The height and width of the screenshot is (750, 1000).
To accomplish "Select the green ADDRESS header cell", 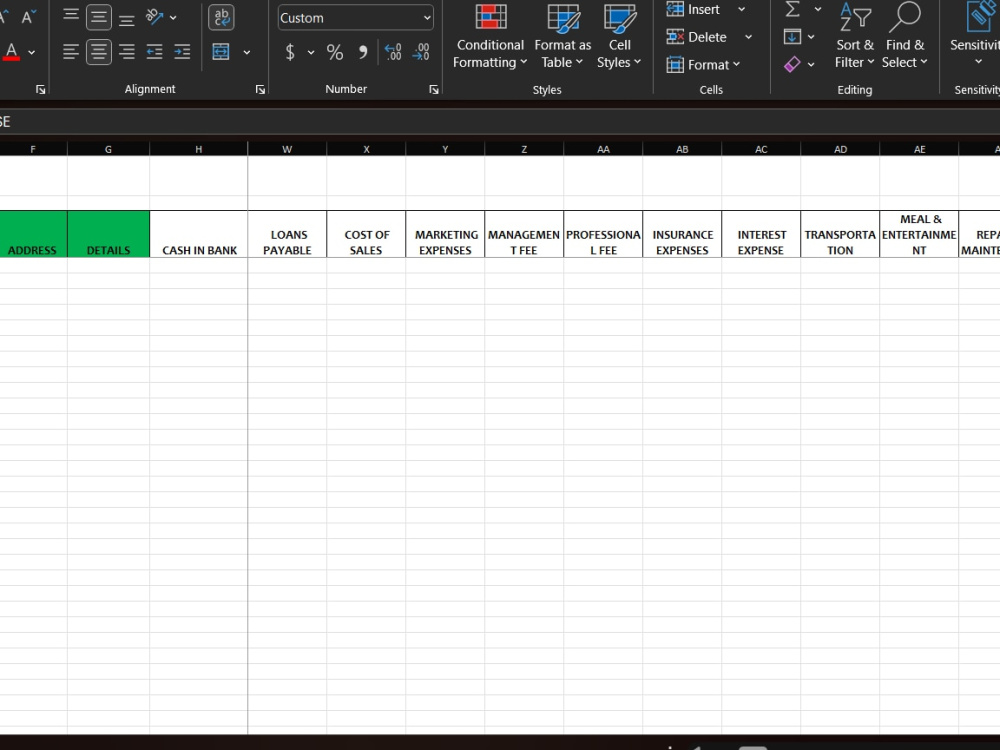I will point(33,234).
